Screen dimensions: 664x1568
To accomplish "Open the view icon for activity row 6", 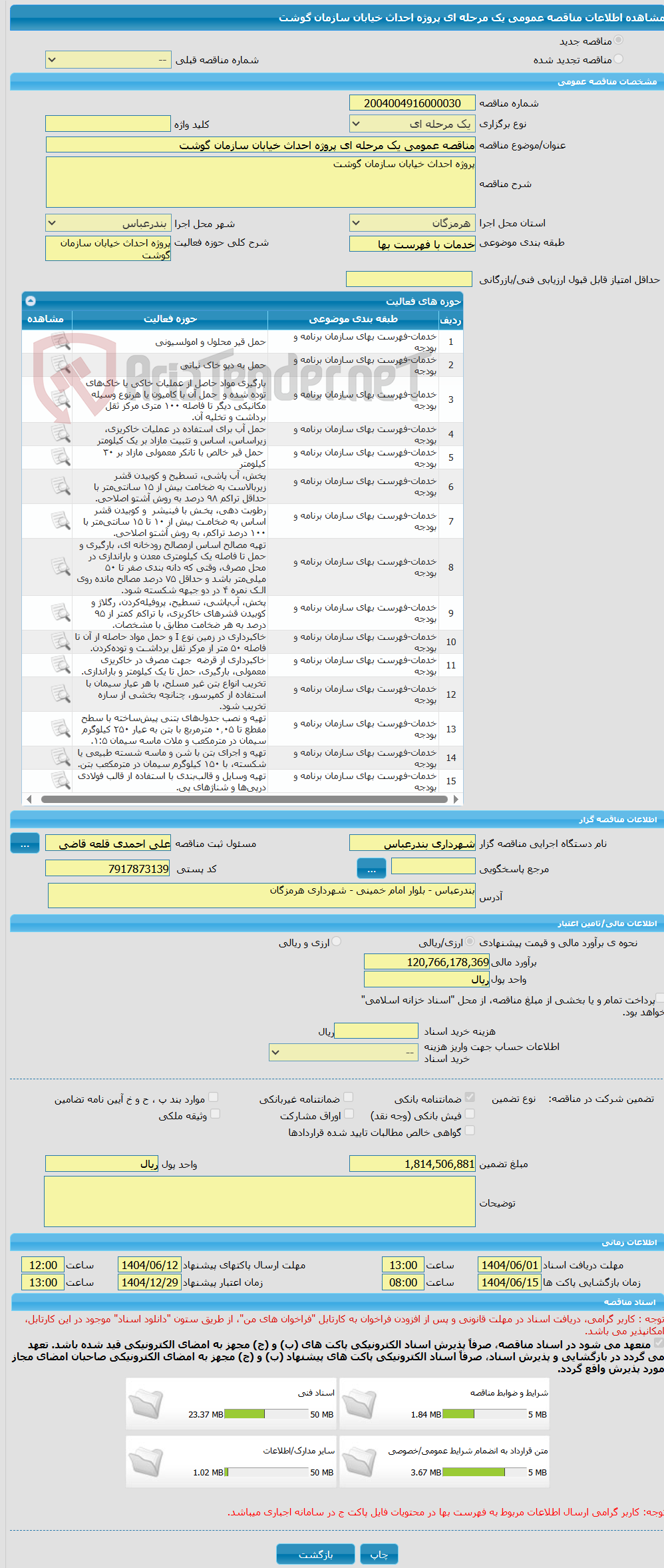I will click(x=61, y=487).
